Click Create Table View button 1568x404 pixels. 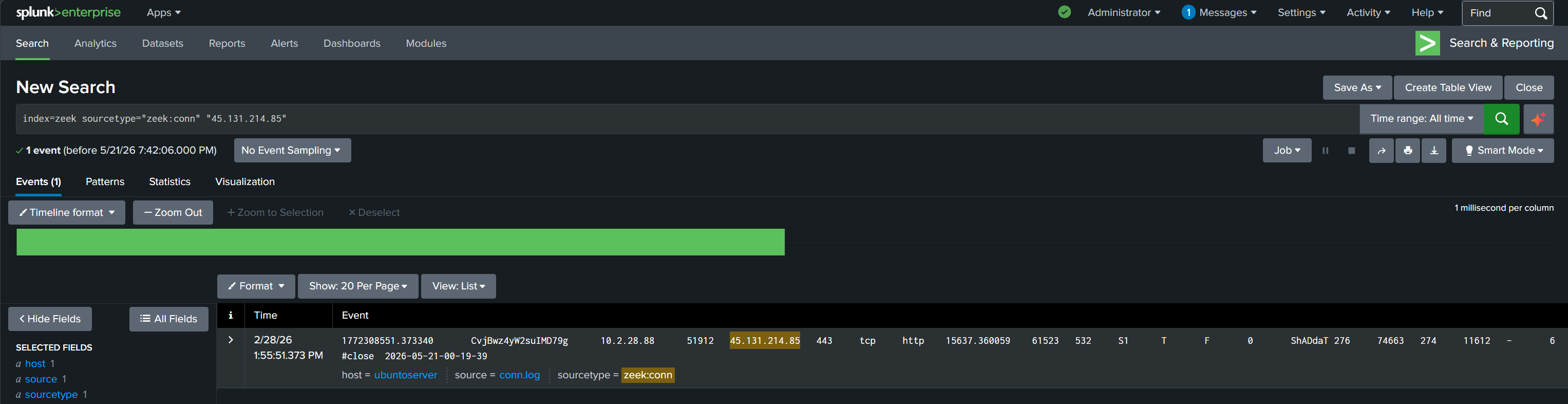(x=1448, y=88)
